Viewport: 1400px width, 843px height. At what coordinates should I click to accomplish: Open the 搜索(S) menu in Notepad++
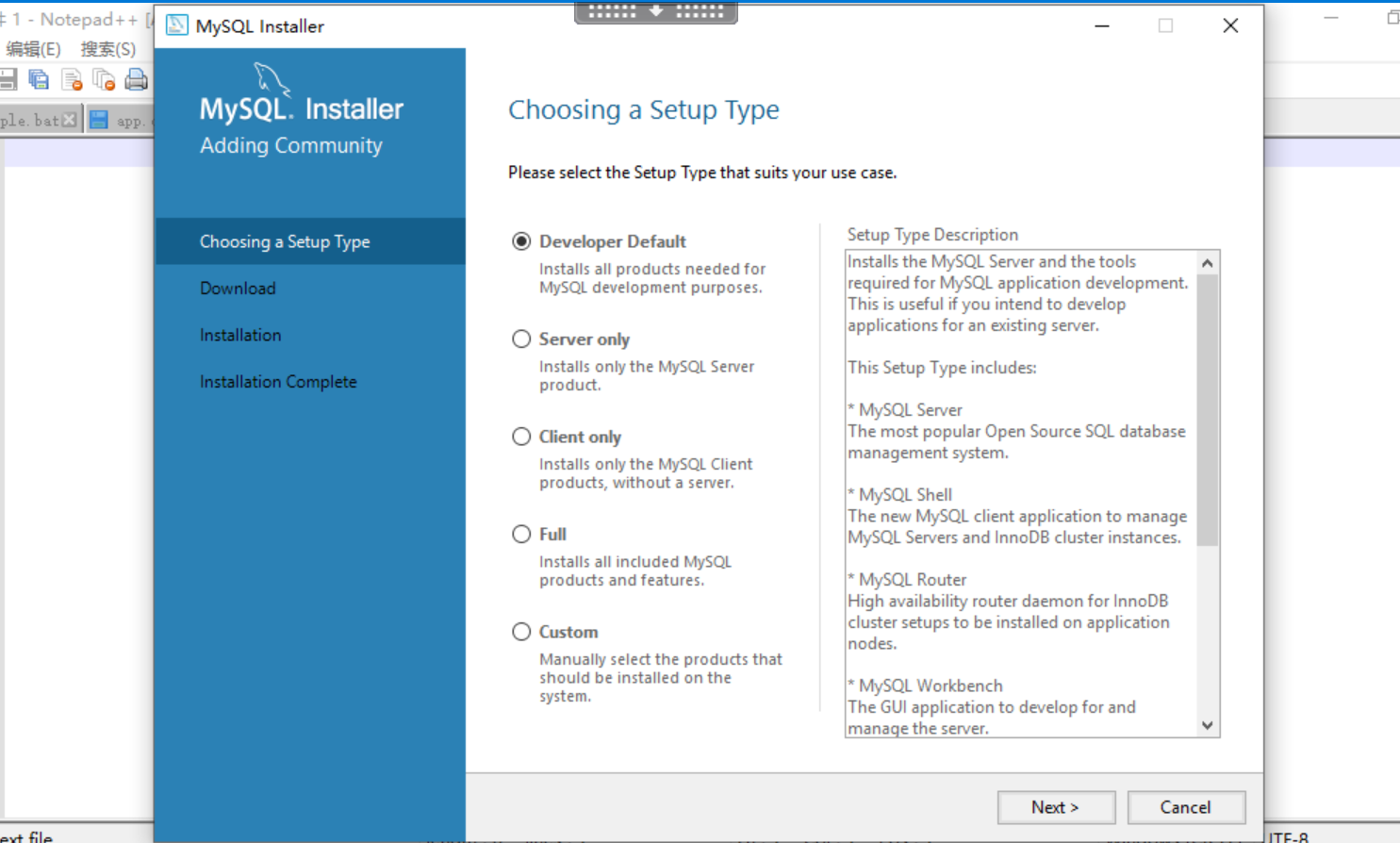108,49
